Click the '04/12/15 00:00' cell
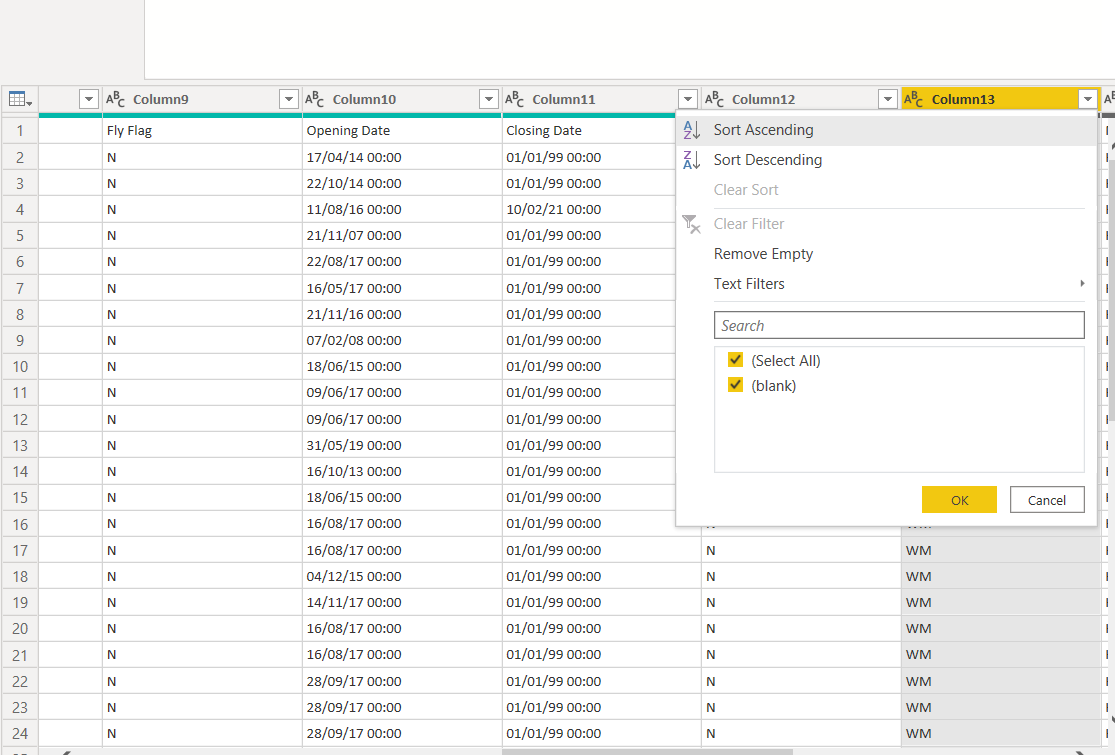Viewport: 1115px width, 755px height. (402, 576)
